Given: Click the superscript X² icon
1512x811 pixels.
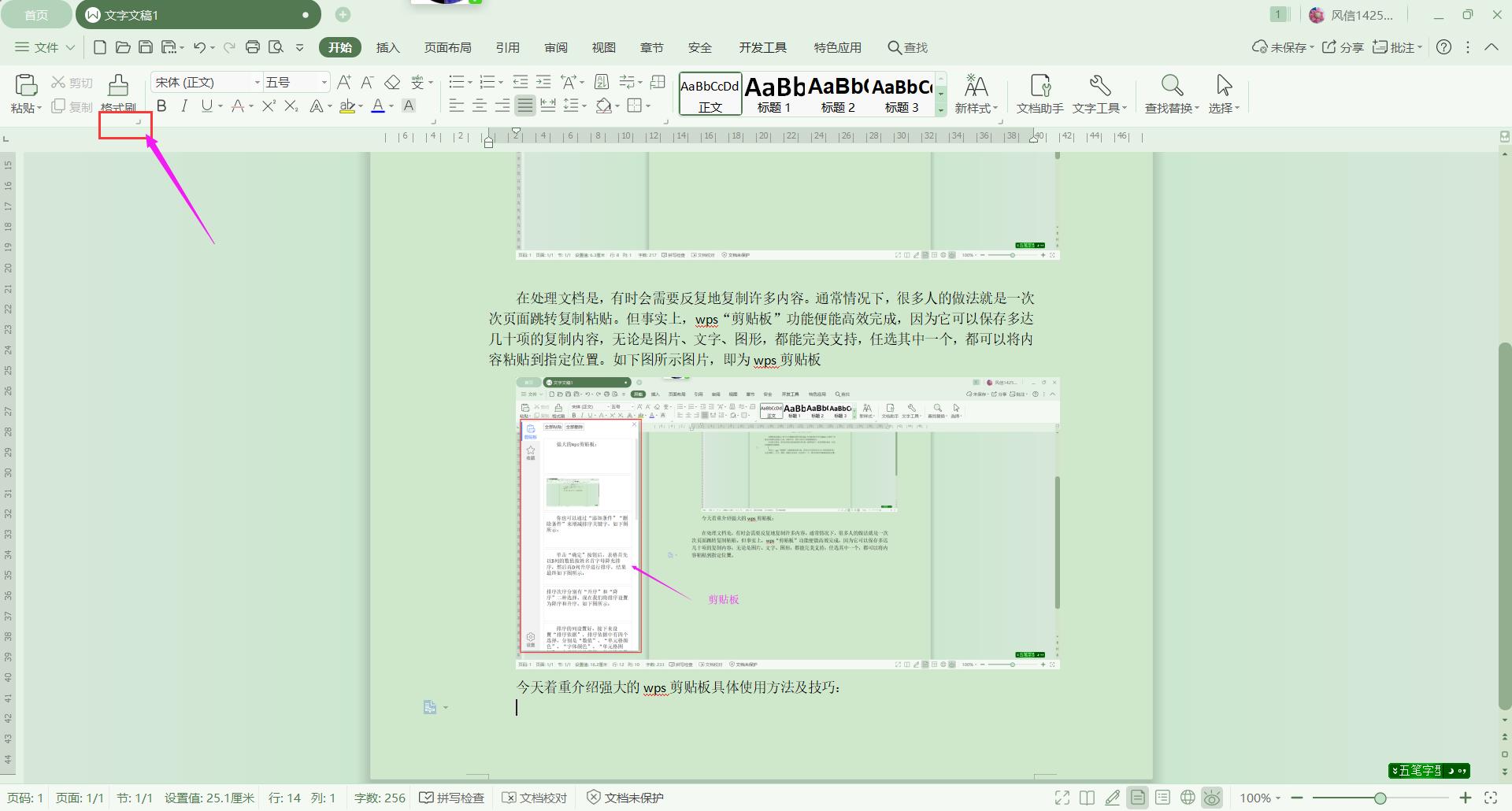Looking at the screenshot, I should [269, 106].
